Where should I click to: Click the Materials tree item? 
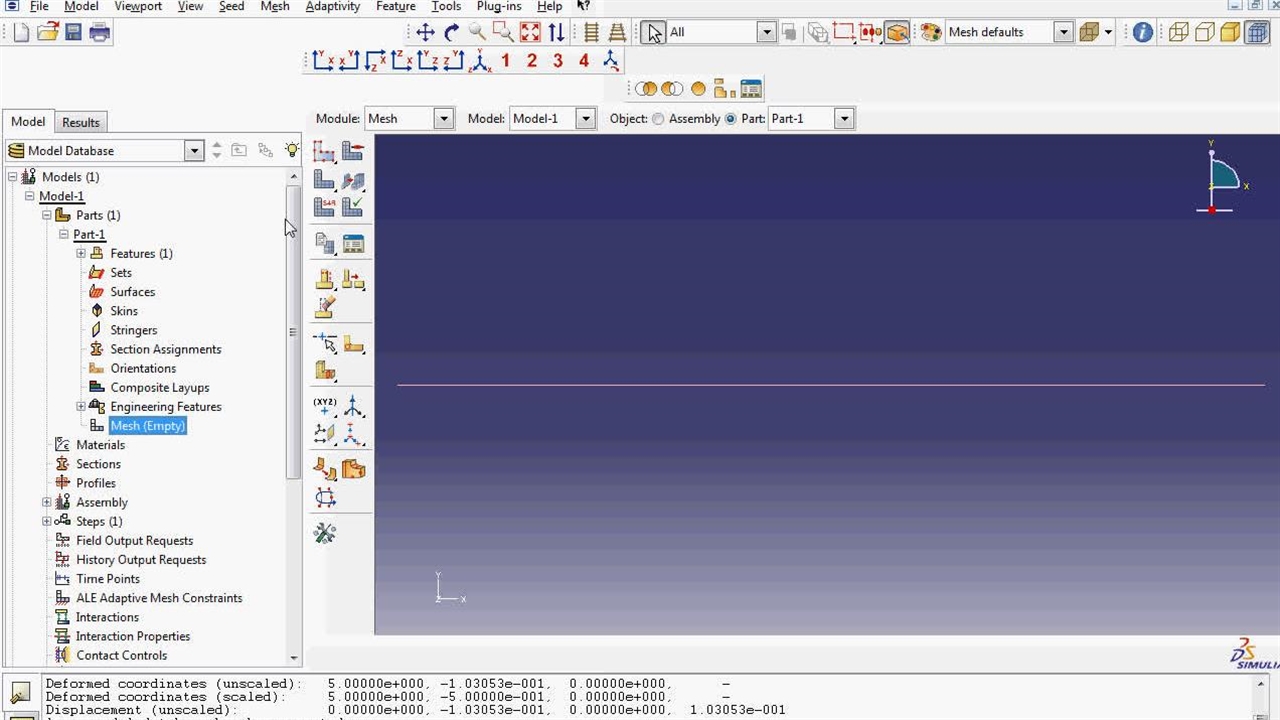point(100,445)
